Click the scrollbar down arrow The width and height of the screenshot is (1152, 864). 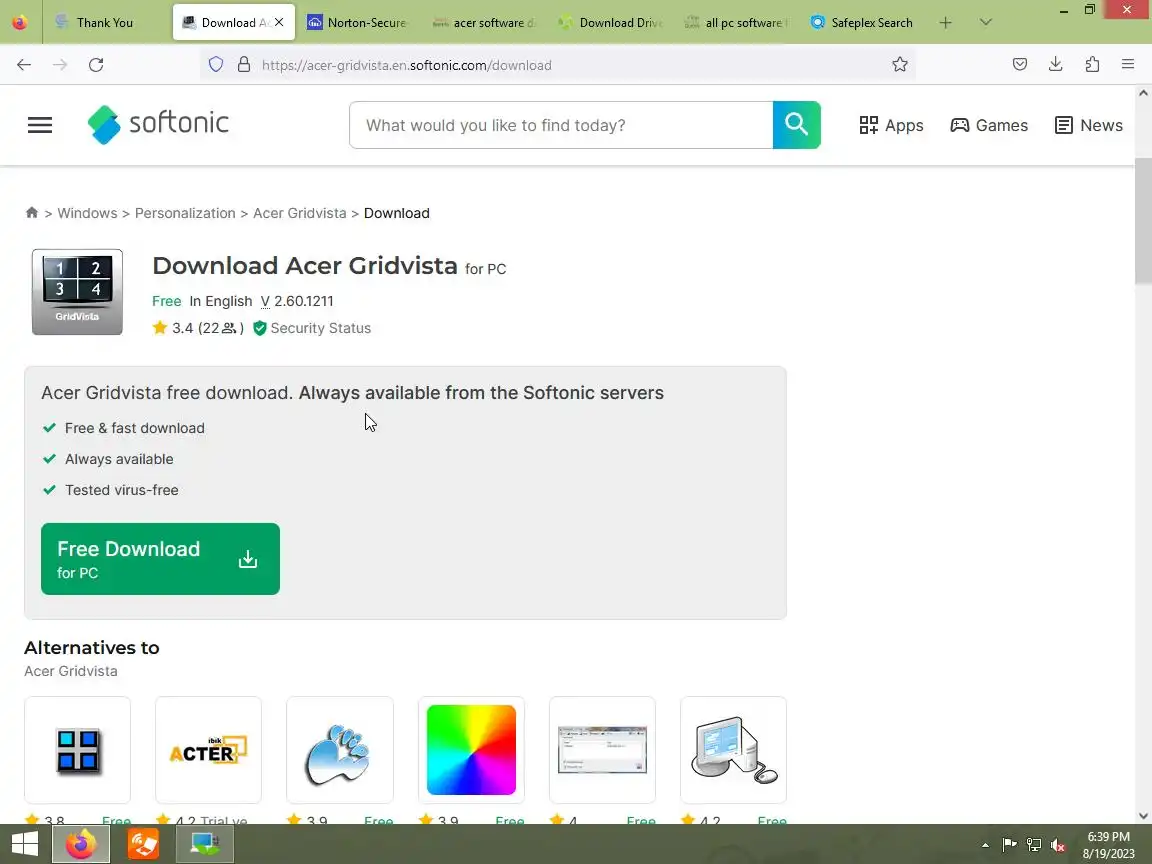pyautogui.click(x=1143, y=816)
